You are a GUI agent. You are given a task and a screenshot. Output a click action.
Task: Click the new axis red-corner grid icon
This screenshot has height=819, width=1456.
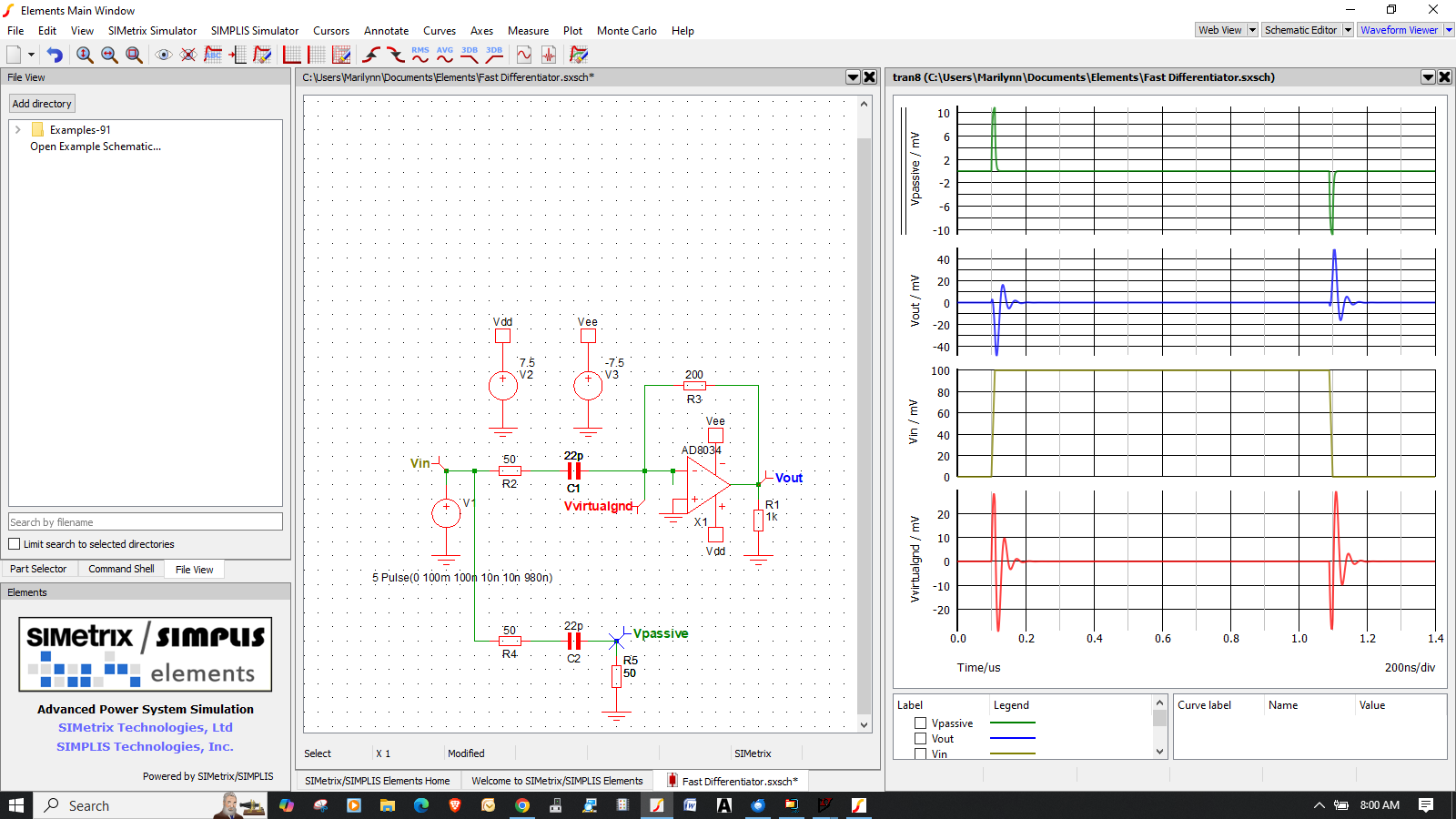(x=292, y=55)
